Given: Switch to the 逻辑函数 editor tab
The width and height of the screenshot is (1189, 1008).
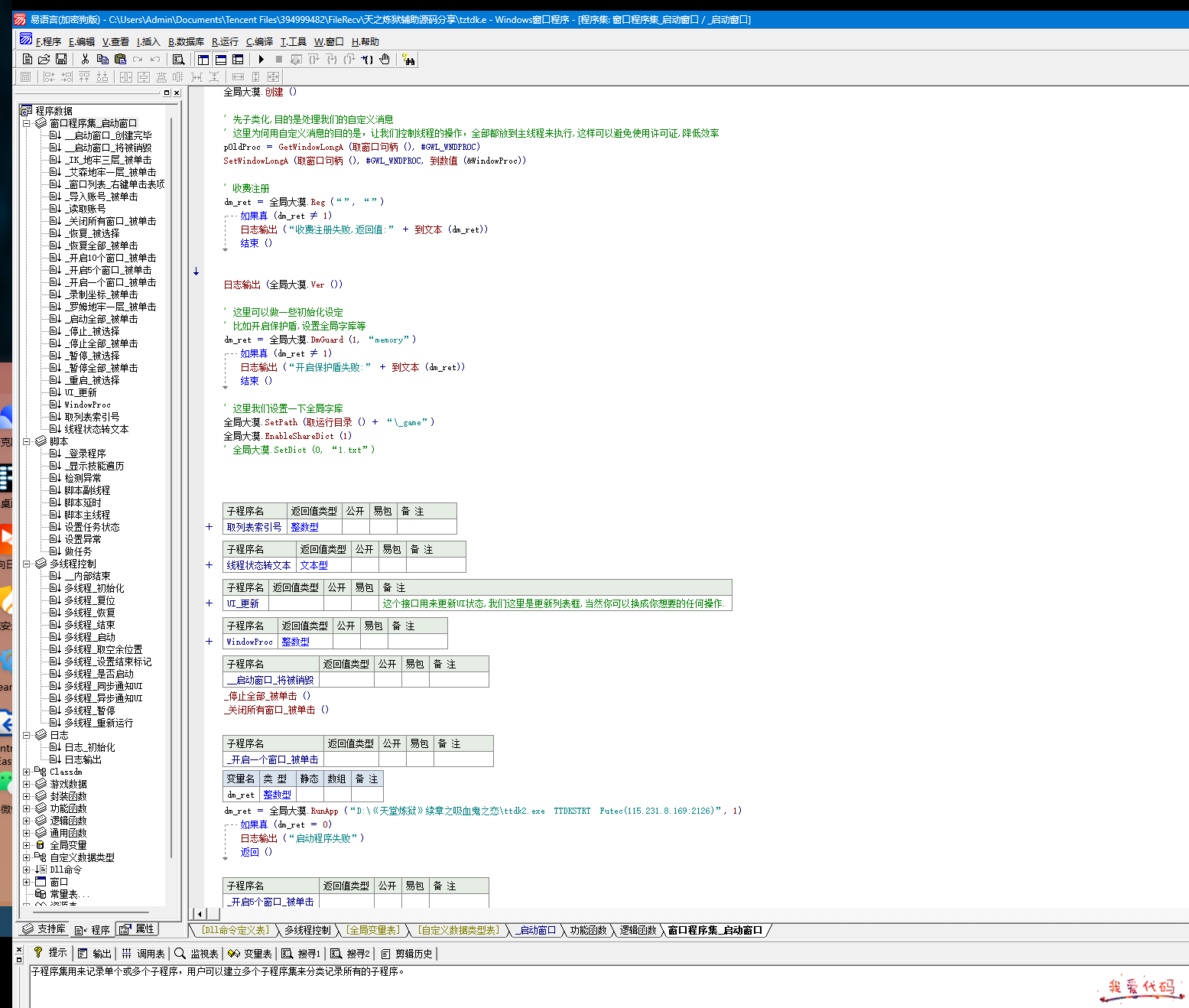Looking at the screenshot, I should [638, 930].
